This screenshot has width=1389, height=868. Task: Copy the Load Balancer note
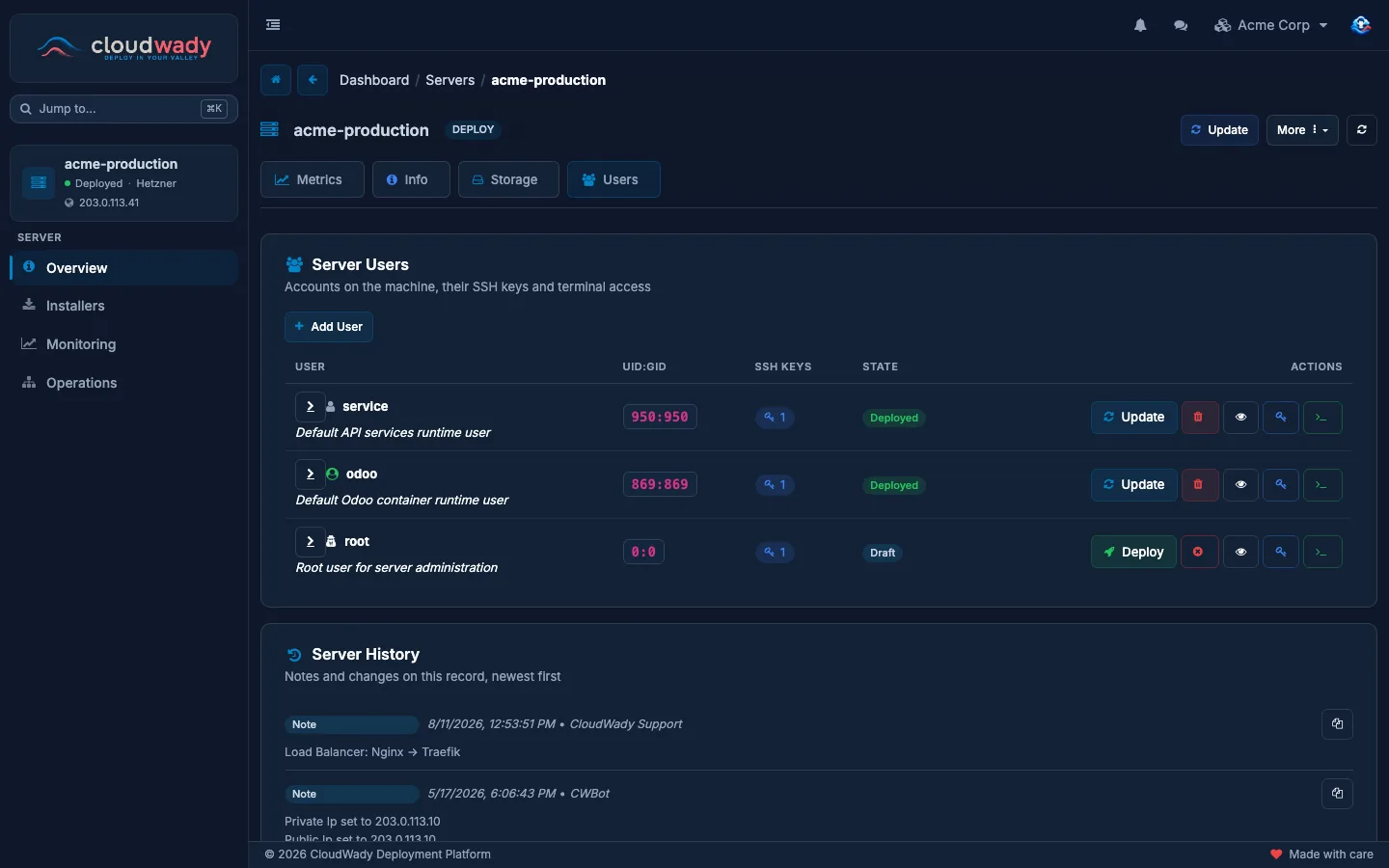(x=1337, y=724)
